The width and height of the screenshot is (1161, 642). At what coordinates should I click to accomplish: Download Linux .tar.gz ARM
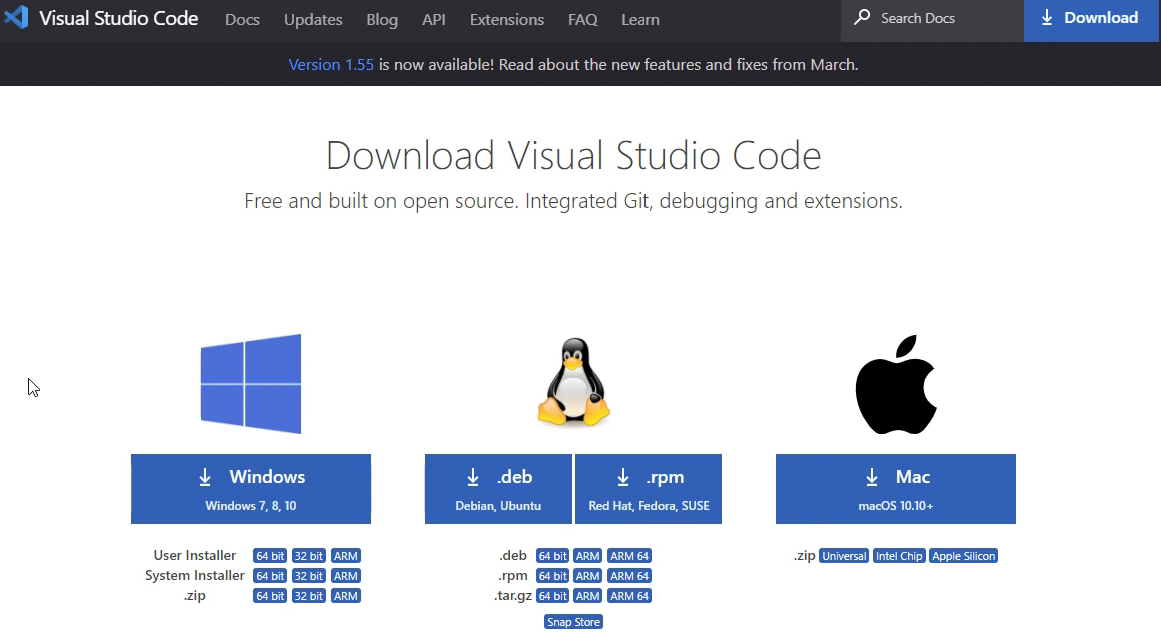588,595
